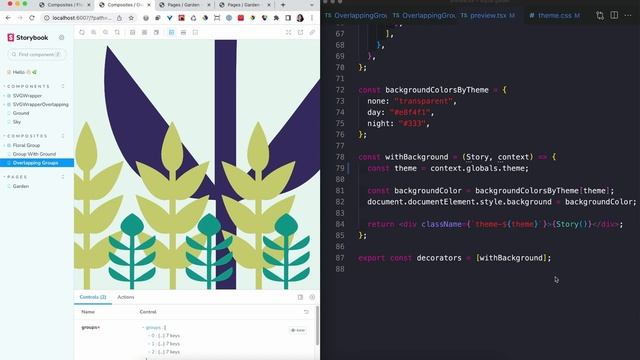Viewport: 640px width, 360px height.
Task: Open the theme globals toolbar icon
Action: pyautogui.click(x=133, y=32)
